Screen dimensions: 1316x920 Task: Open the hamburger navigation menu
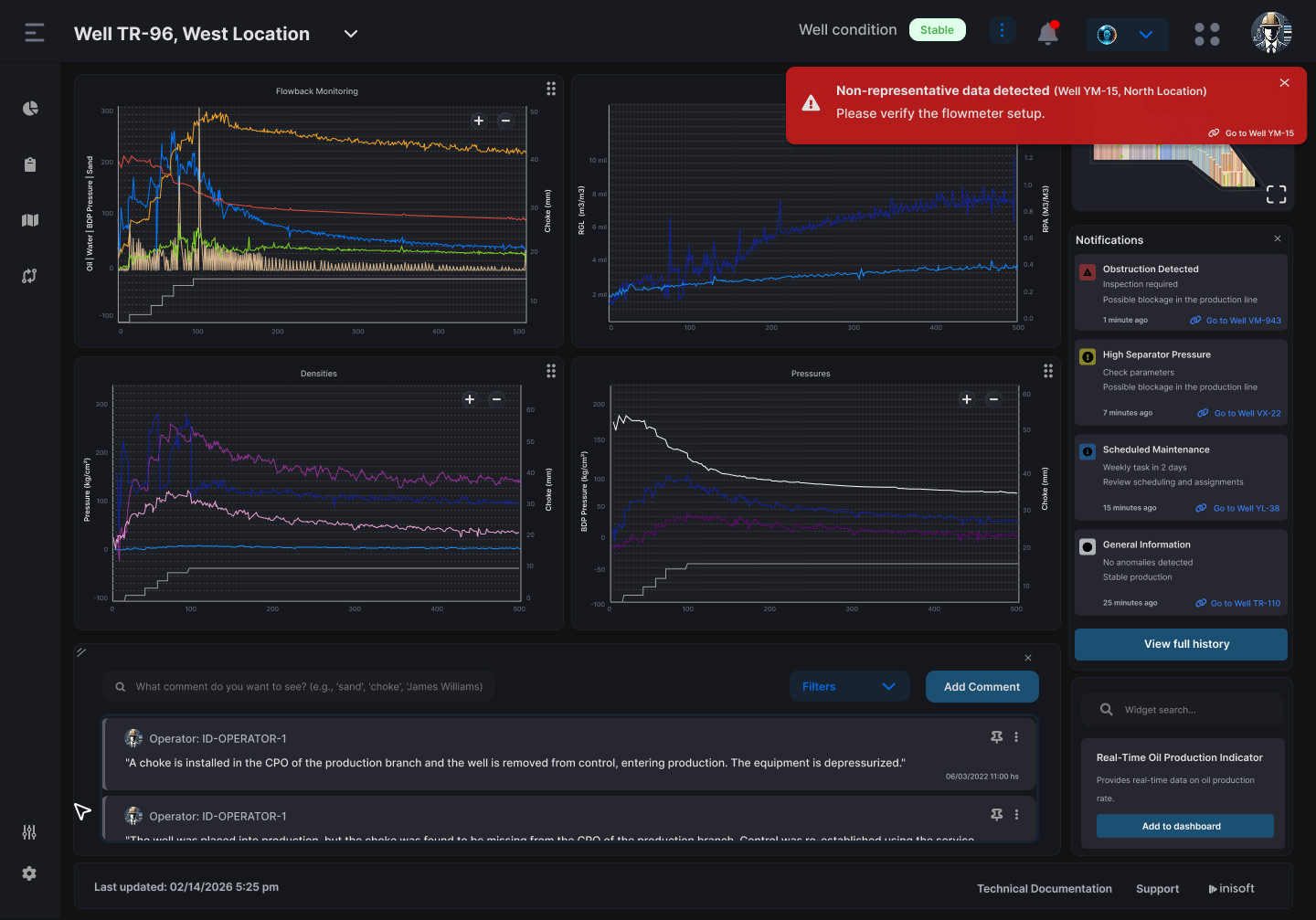tap(35, 33)
